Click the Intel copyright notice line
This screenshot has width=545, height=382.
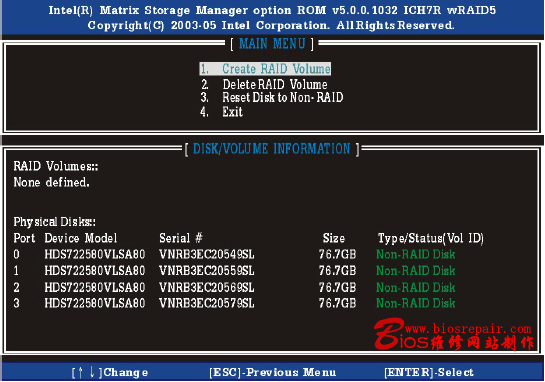pos(271,25)
